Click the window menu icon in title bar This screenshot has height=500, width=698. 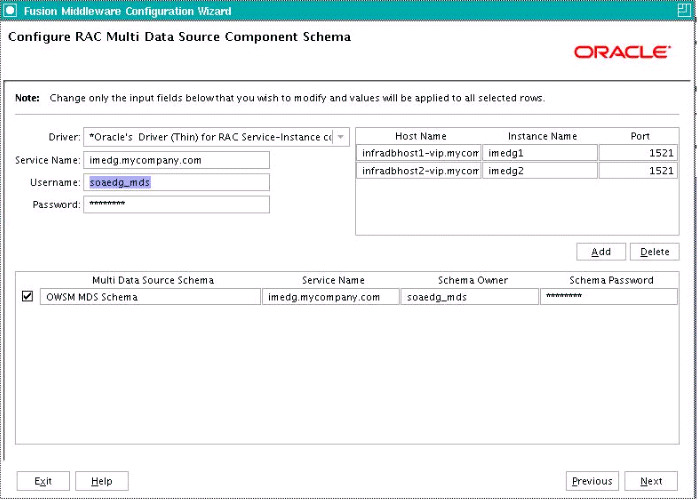coord(9,10)
